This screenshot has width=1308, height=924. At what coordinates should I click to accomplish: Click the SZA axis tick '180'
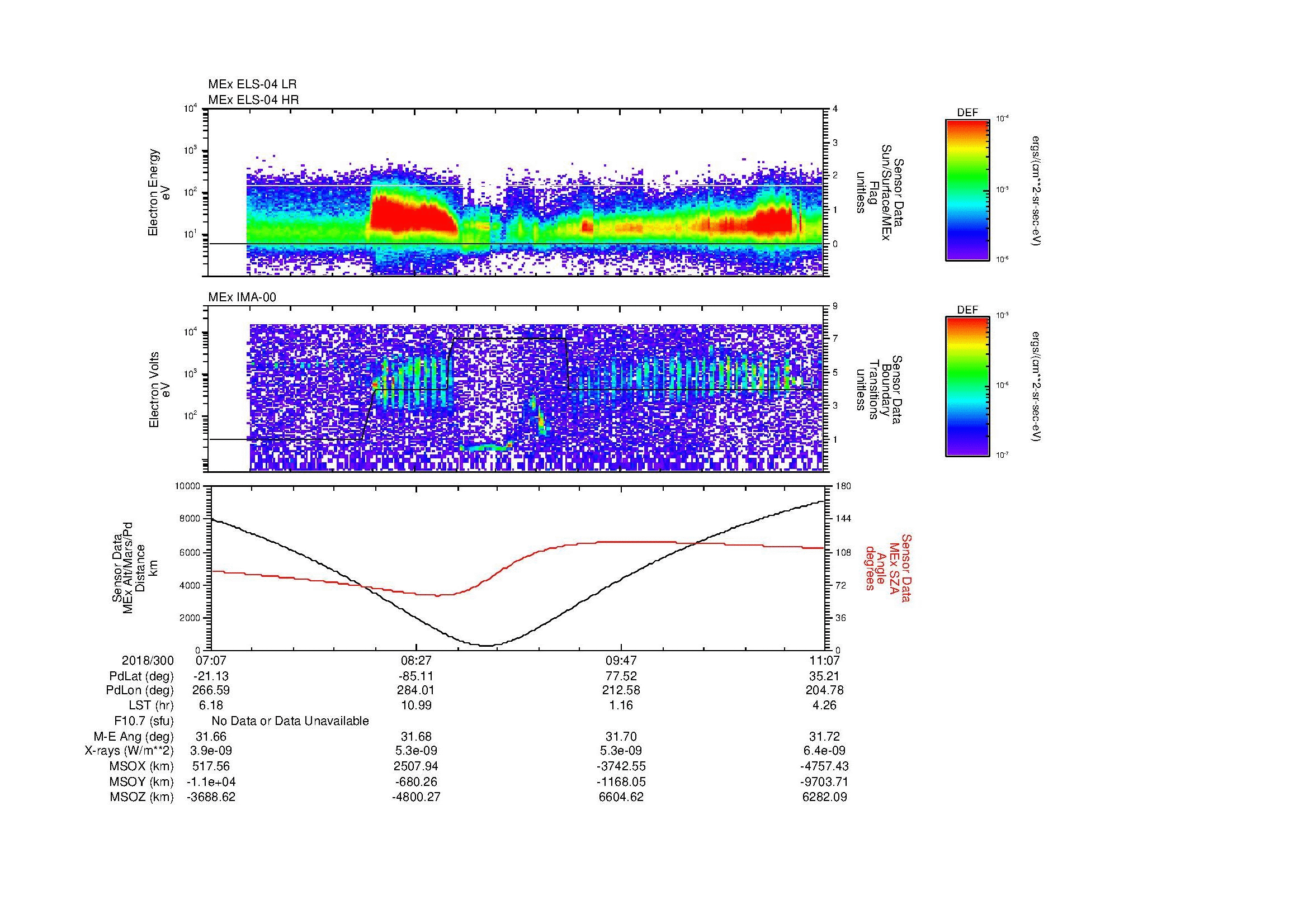843,486
